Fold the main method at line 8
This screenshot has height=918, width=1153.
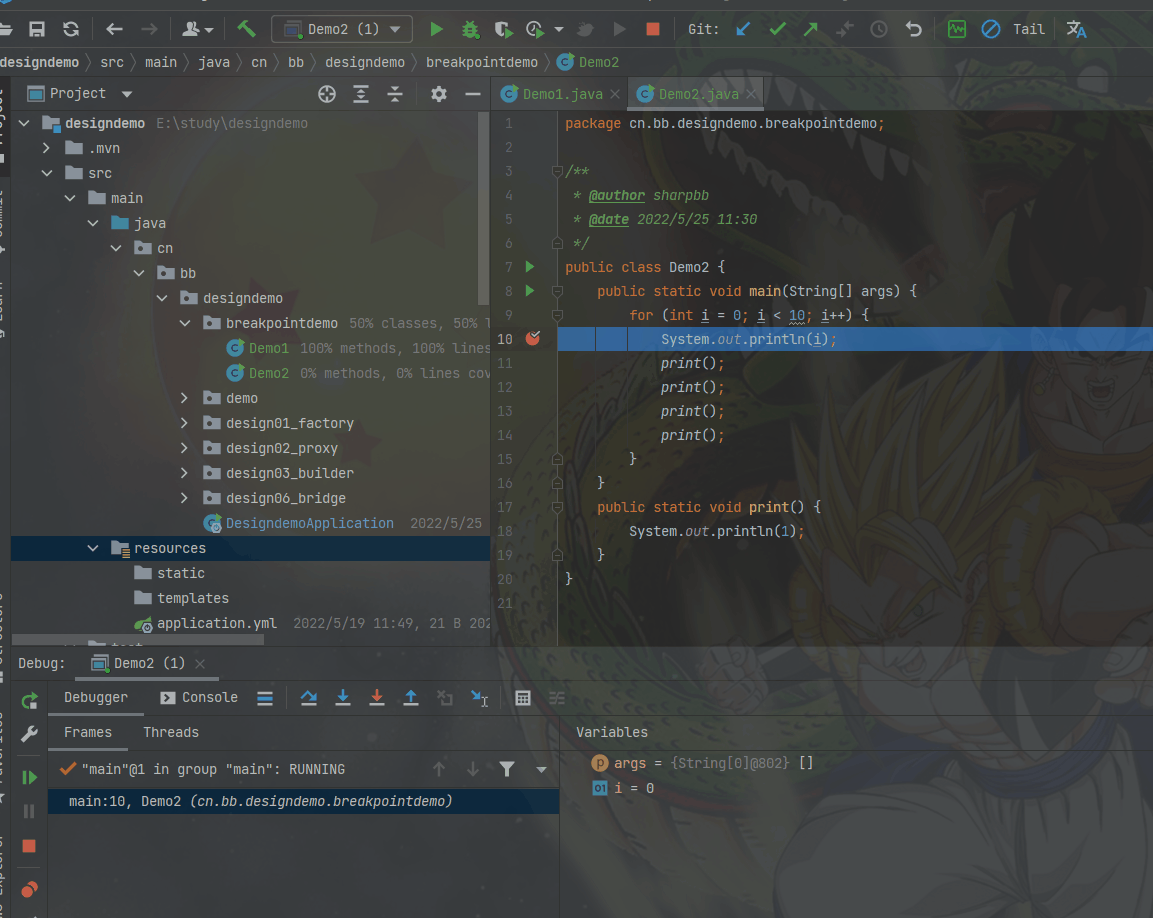coord(557,291)
